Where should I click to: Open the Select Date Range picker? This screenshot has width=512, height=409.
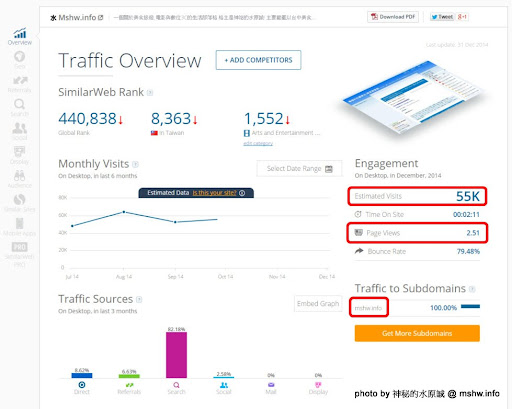coord(299,169)
